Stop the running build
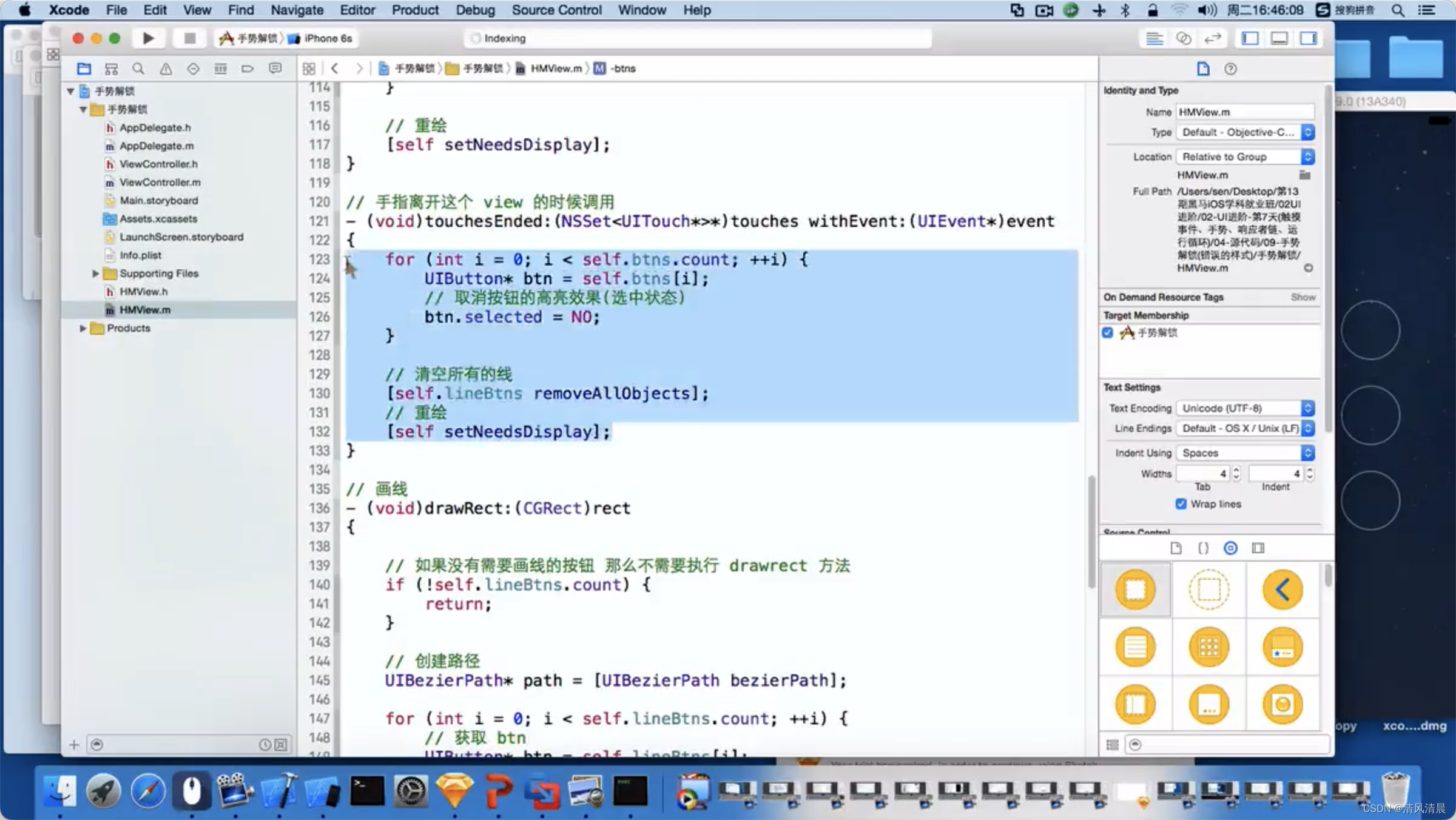 (189, 38)
